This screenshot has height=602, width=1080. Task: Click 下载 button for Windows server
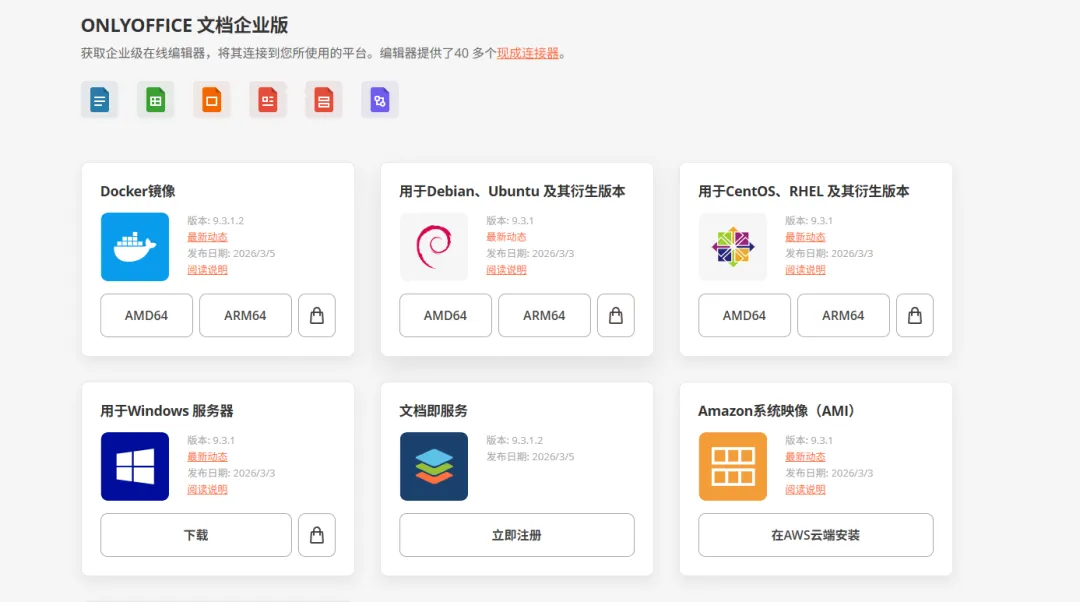[196, 535]
